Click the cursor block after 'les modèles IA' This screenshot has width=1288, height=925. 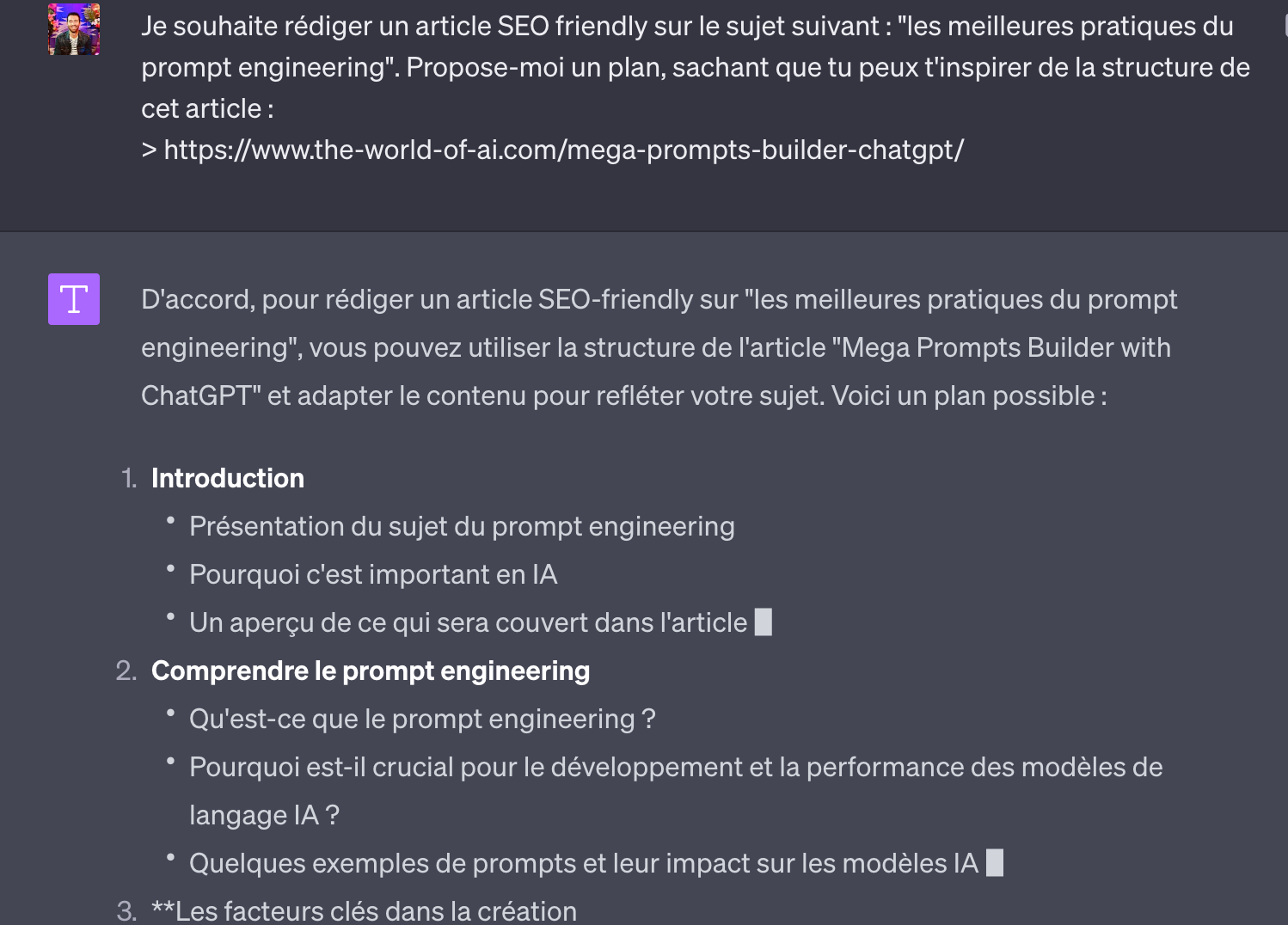994,863
